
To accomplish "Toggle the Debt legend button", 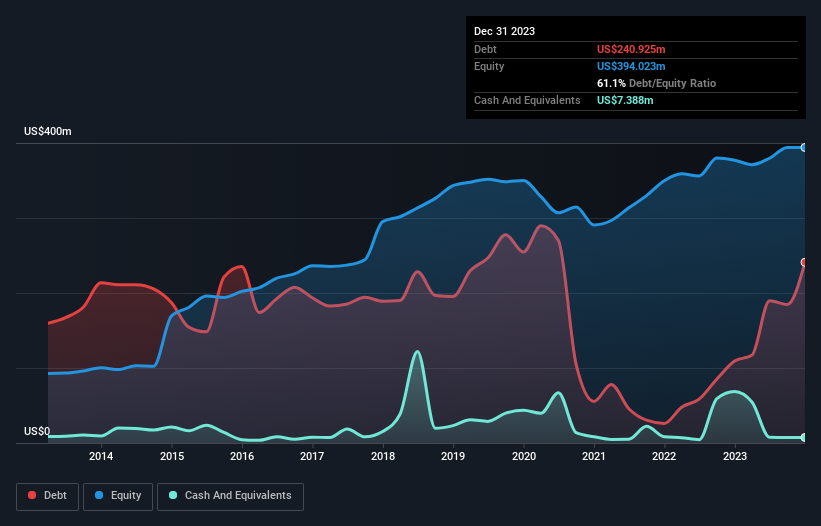I will pos(48,496).
